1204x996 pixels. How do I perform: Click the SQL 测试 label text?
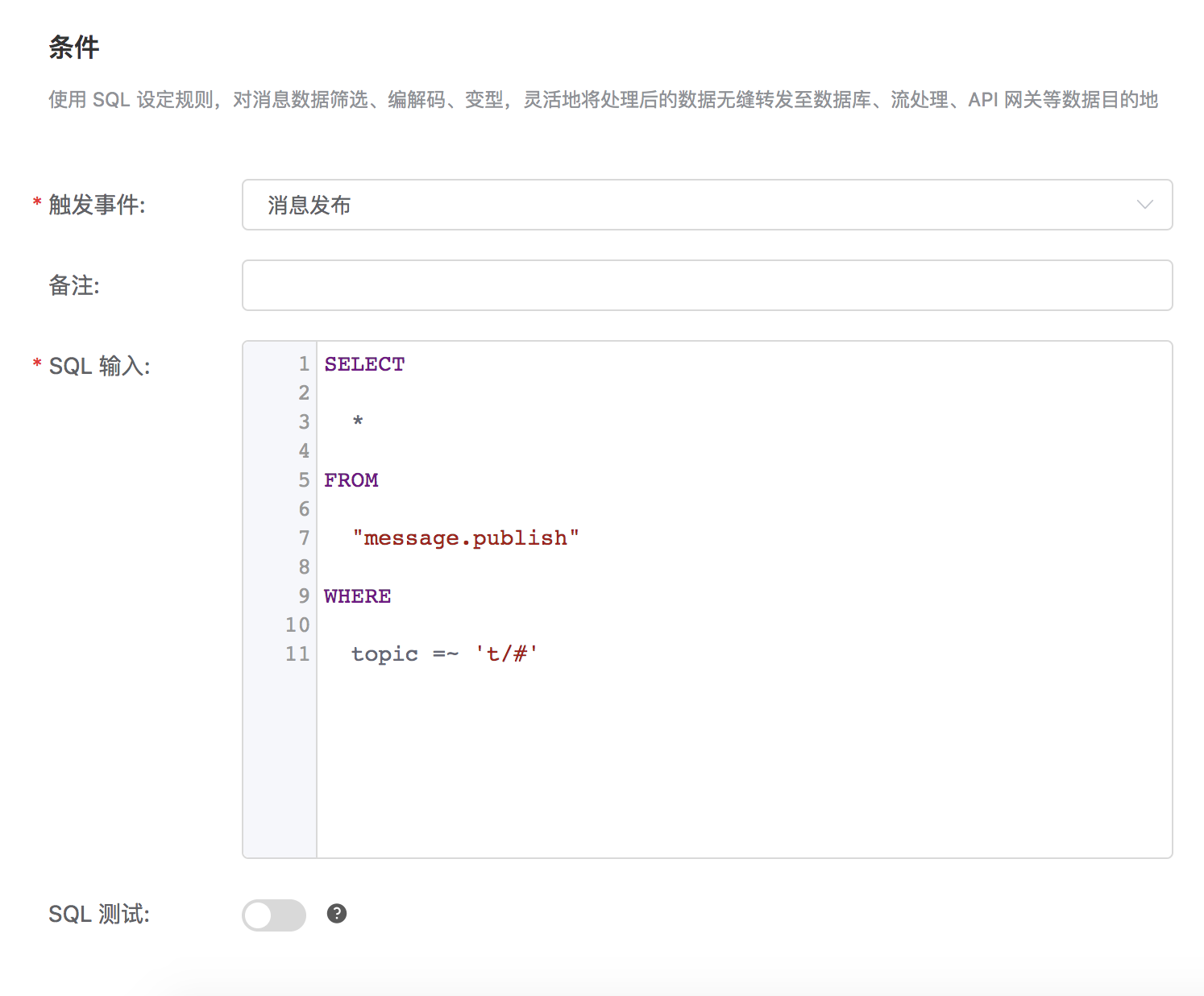(99, 914)
